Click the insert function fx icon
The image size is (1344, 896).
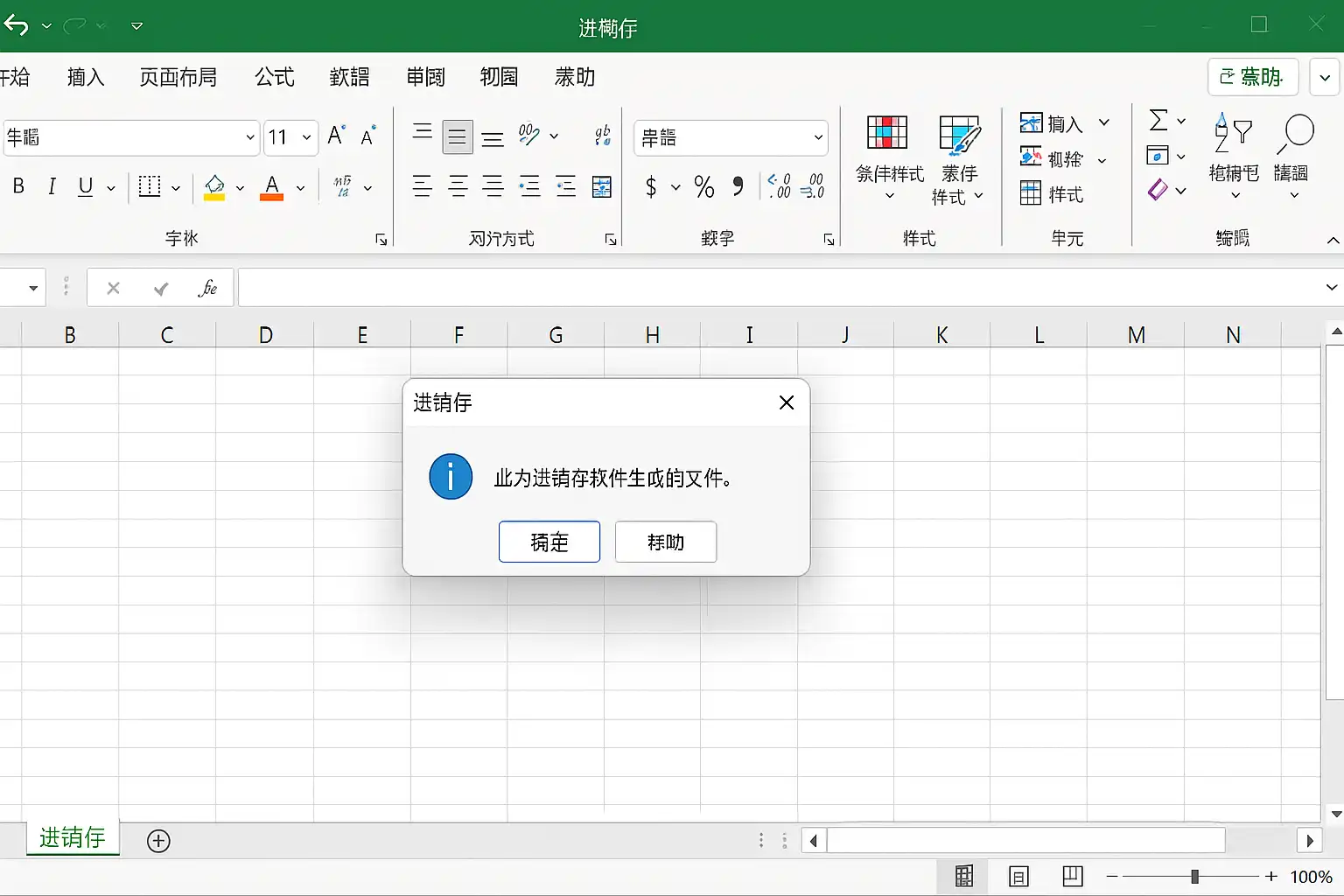pyautogui.click(x=207, y=288)
